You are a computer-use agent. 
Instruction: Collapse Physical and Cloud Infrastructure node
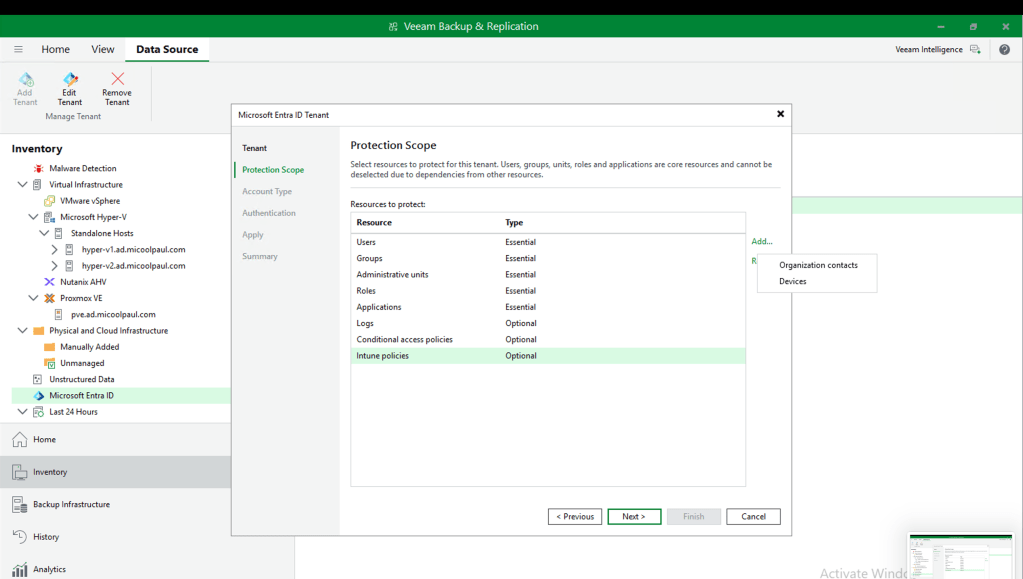point(22,330)
